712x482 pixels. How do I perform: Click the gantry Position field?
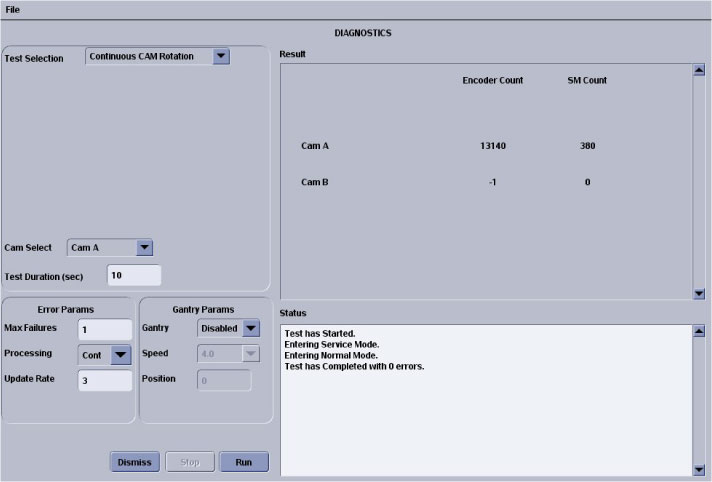223,380
